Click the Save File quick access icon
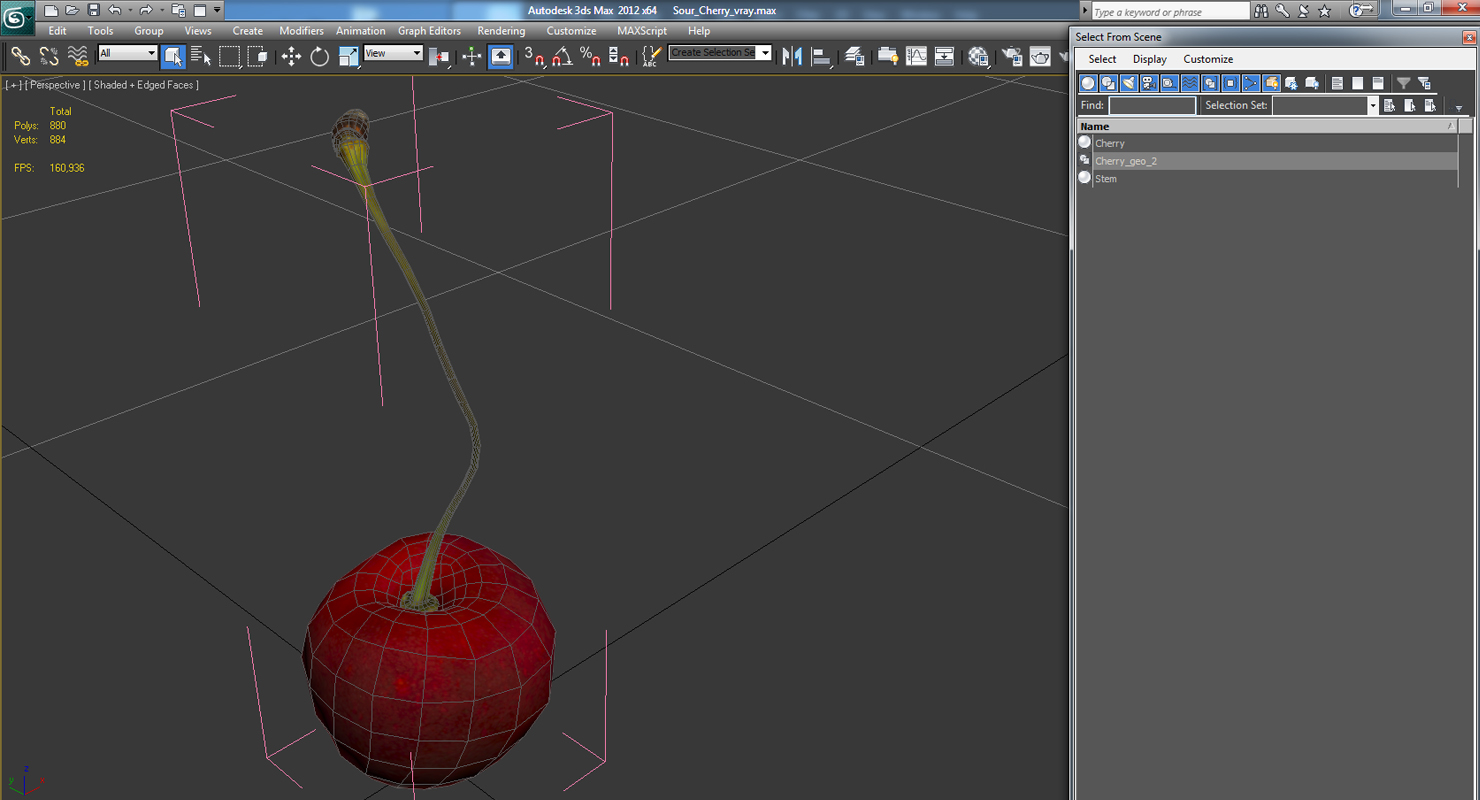The height and width of the screenshot is (800, 1480). 93,10
